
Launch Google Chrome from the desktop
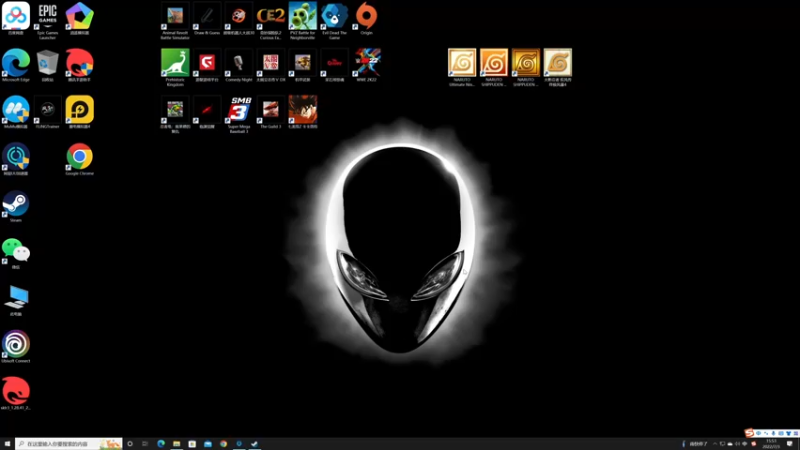(x=80, y=159)
